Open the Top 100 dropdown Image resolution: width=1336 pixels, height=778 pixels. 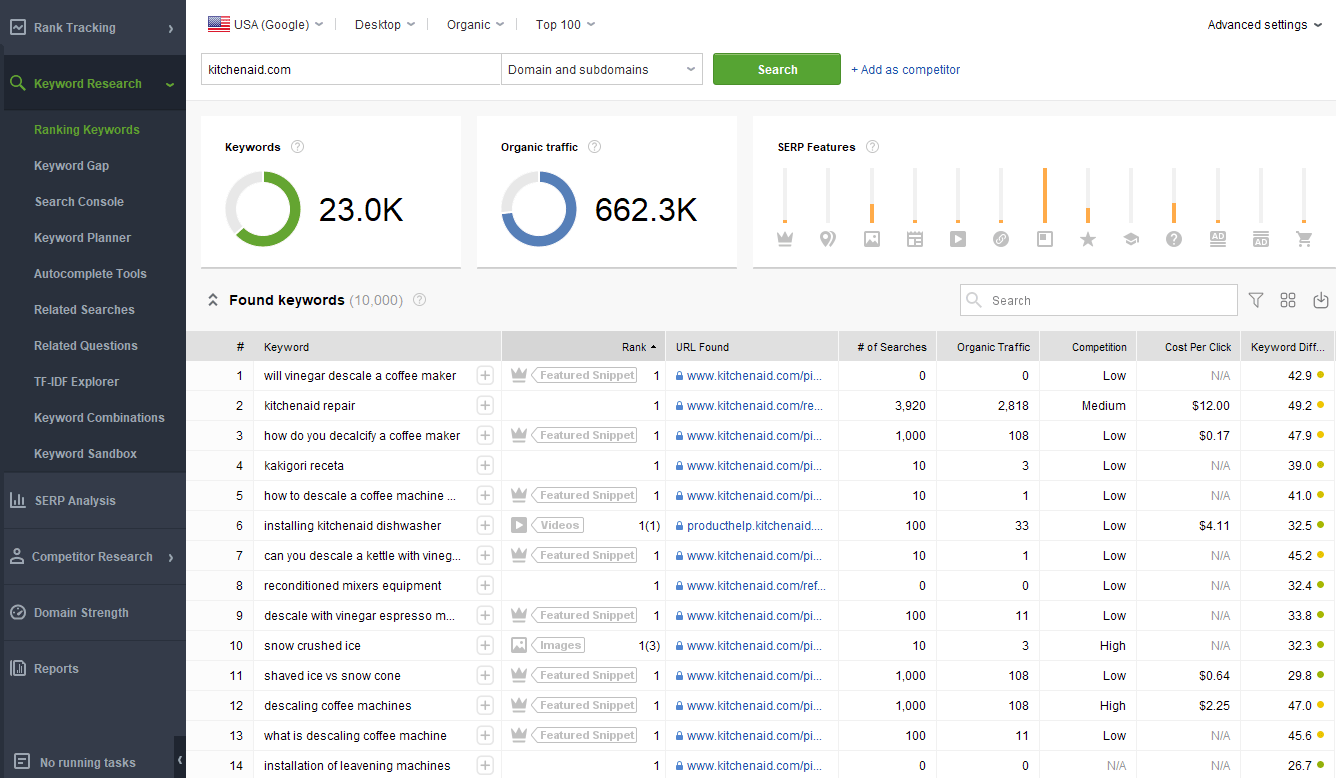point(565,24)
